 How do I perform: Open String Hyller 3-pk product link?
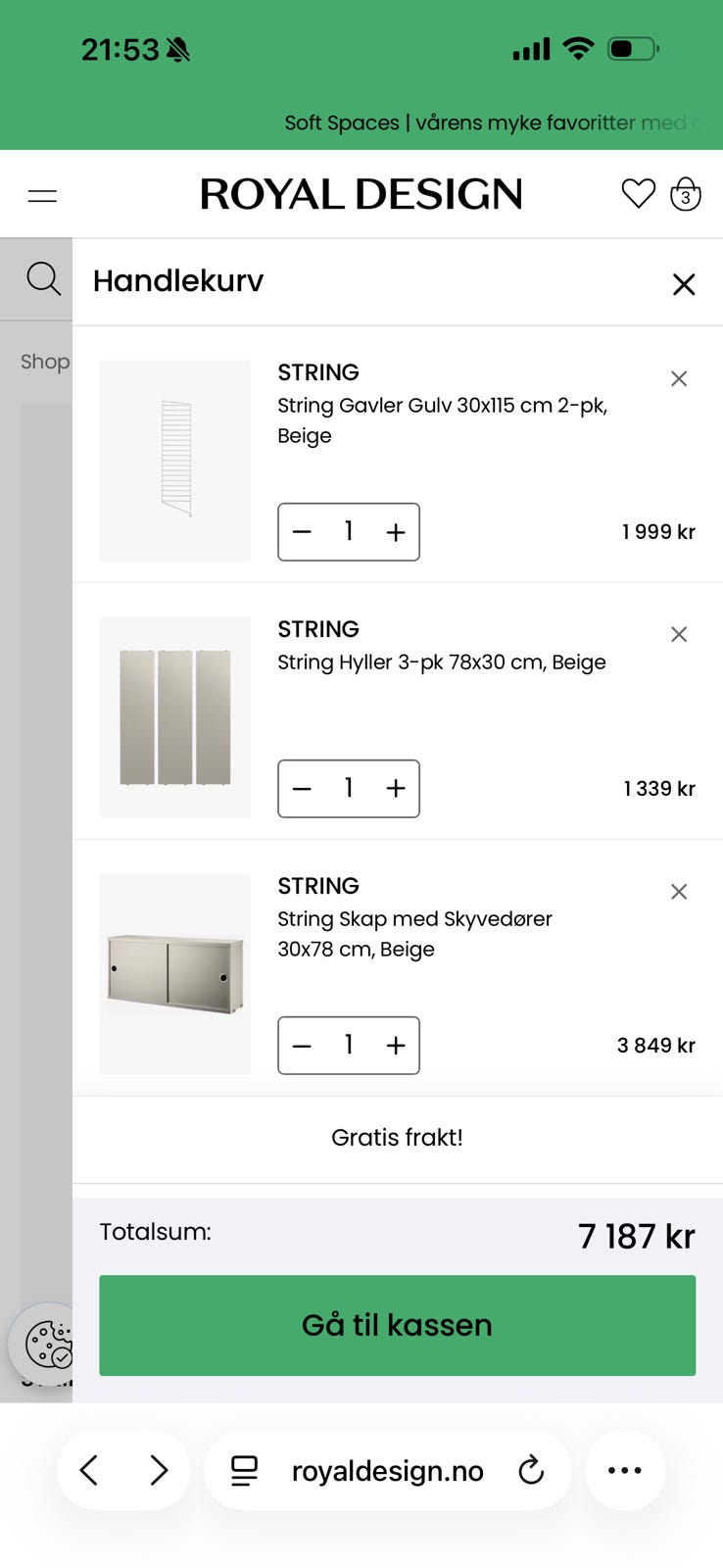pyautogui.click(x=442, y=662)
